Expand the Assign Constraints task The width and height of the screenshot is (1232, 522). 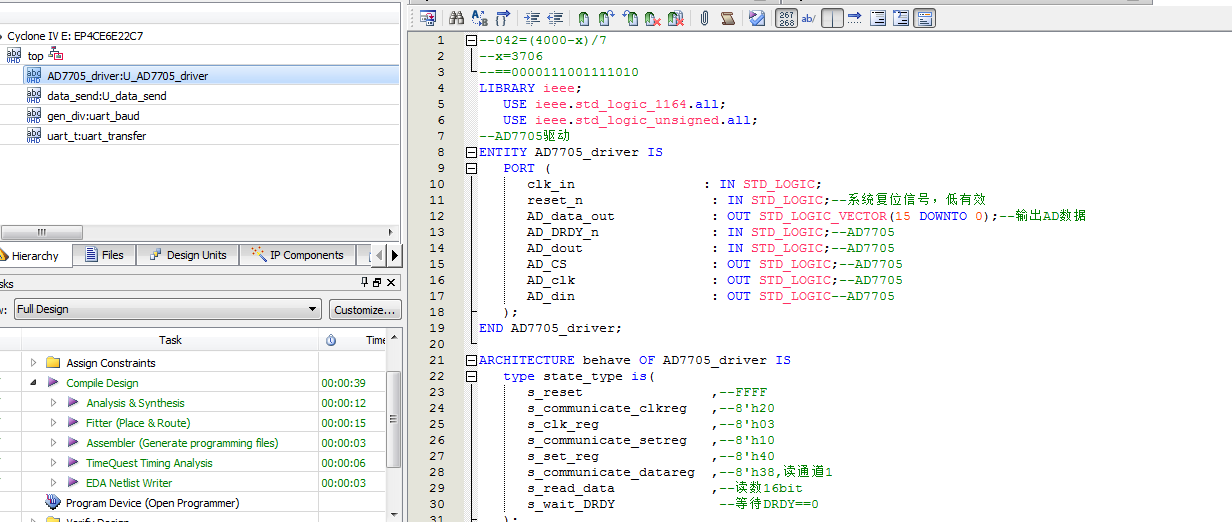tap(33, 363)
